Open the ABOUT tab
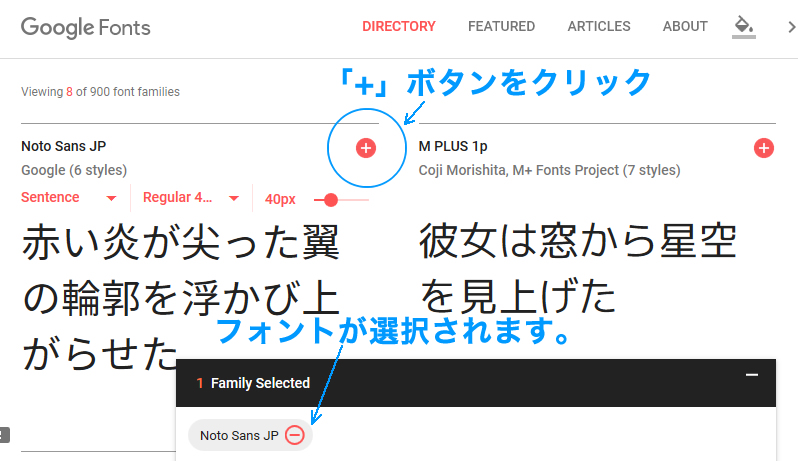798x461 pixels. point(685,26)
